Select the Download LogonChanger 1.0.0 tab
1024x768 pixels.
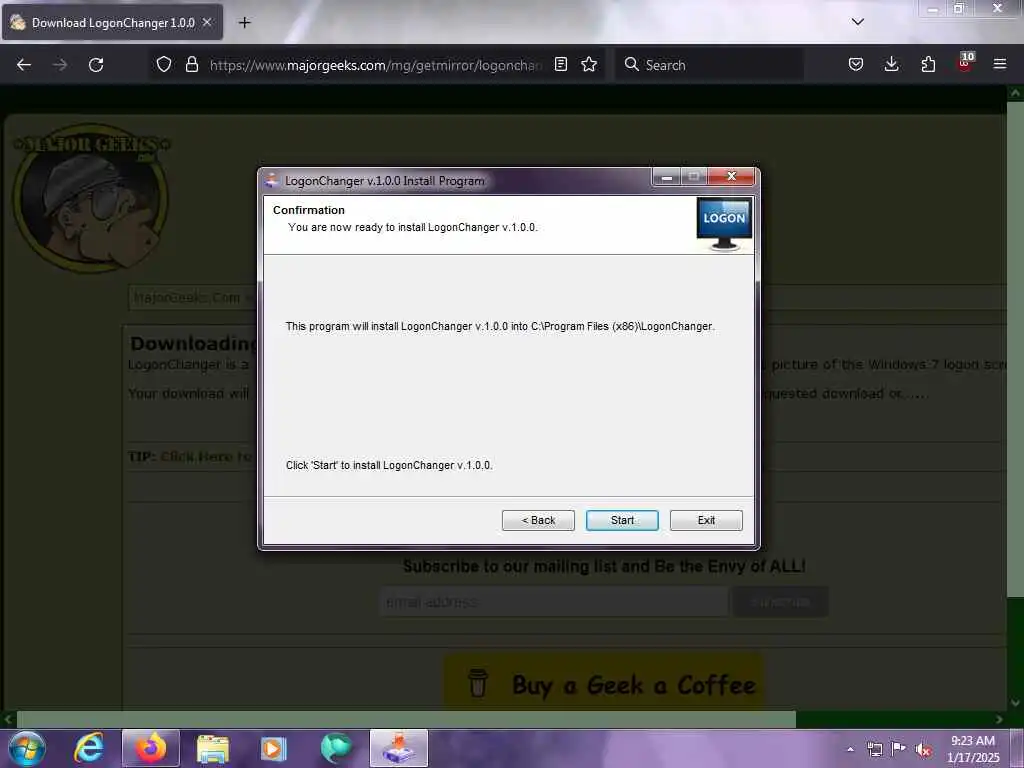click(x=112, y=23)
